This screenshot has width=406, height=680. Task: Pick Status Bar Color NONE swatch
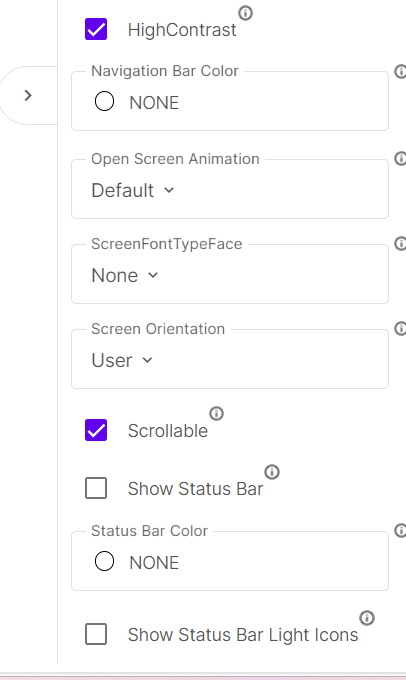105,562
